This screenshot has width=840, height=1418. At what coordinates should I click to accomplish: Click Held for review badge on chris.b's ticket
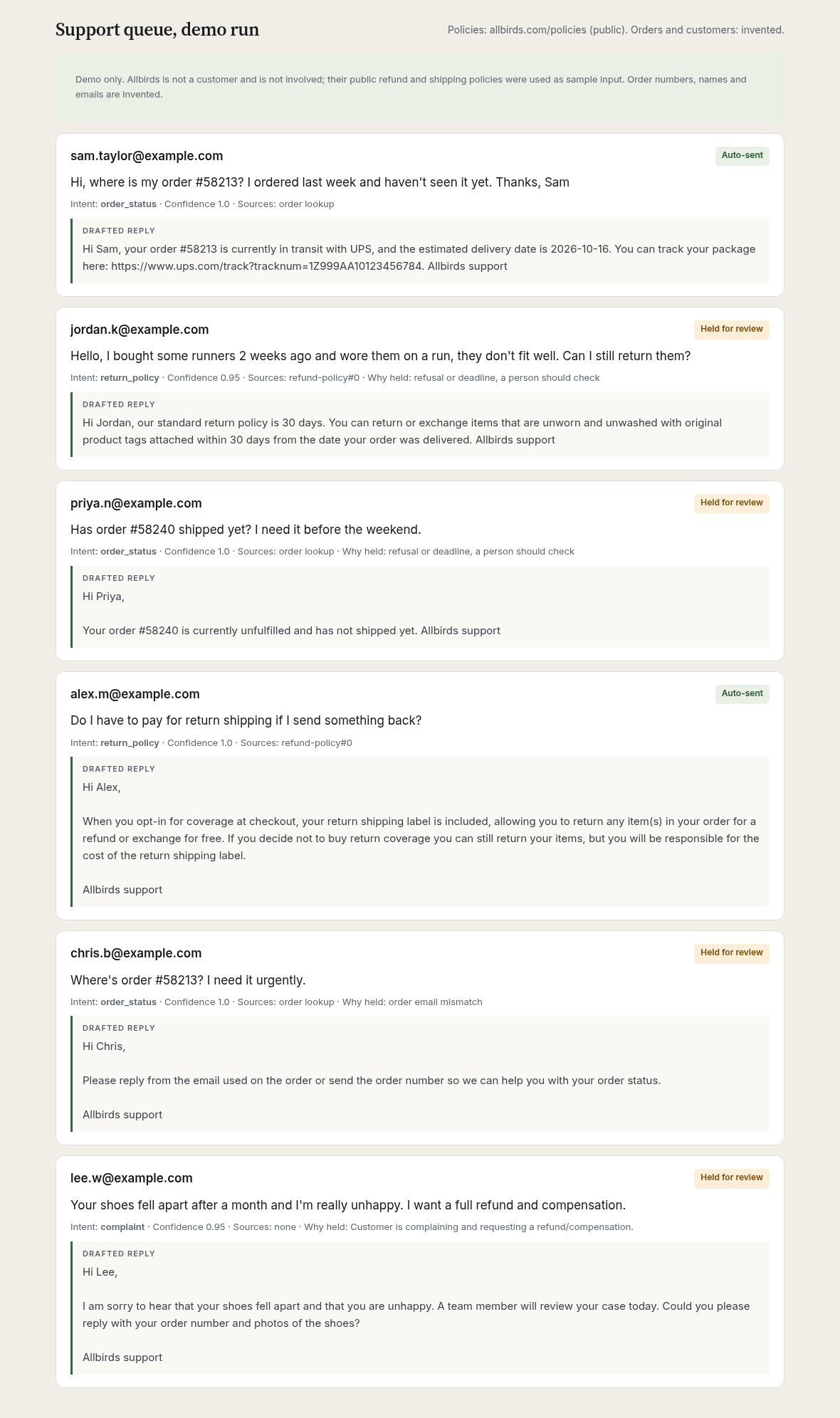coord(731,953)
